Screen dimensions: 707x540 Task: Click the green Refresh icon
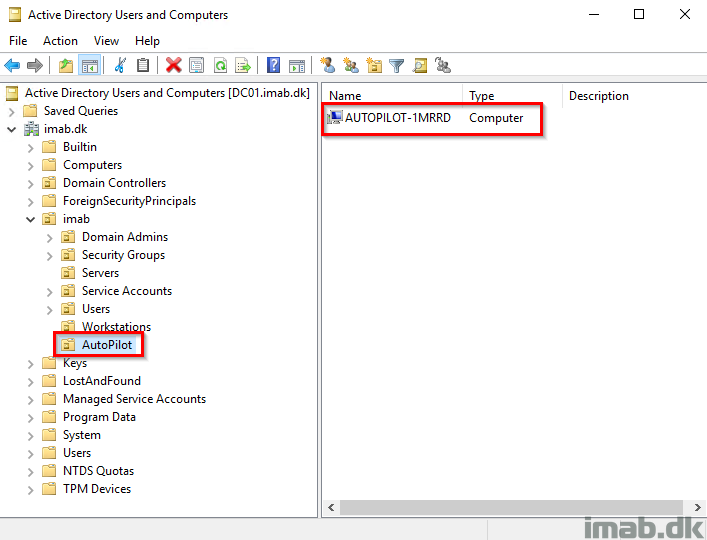[220, 66]
